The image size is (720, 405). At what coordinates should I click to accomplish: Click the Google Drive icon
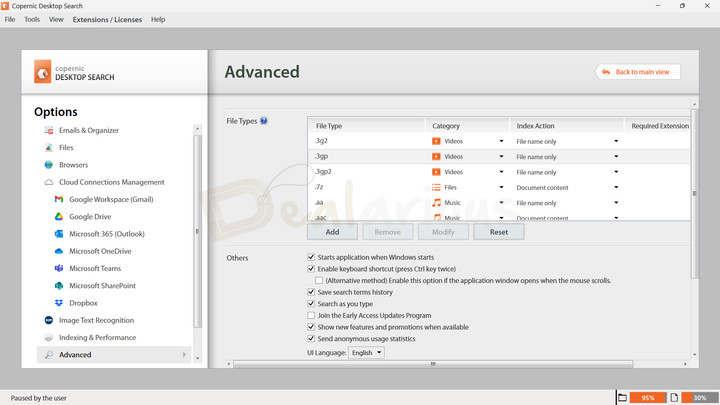point(59,217)
